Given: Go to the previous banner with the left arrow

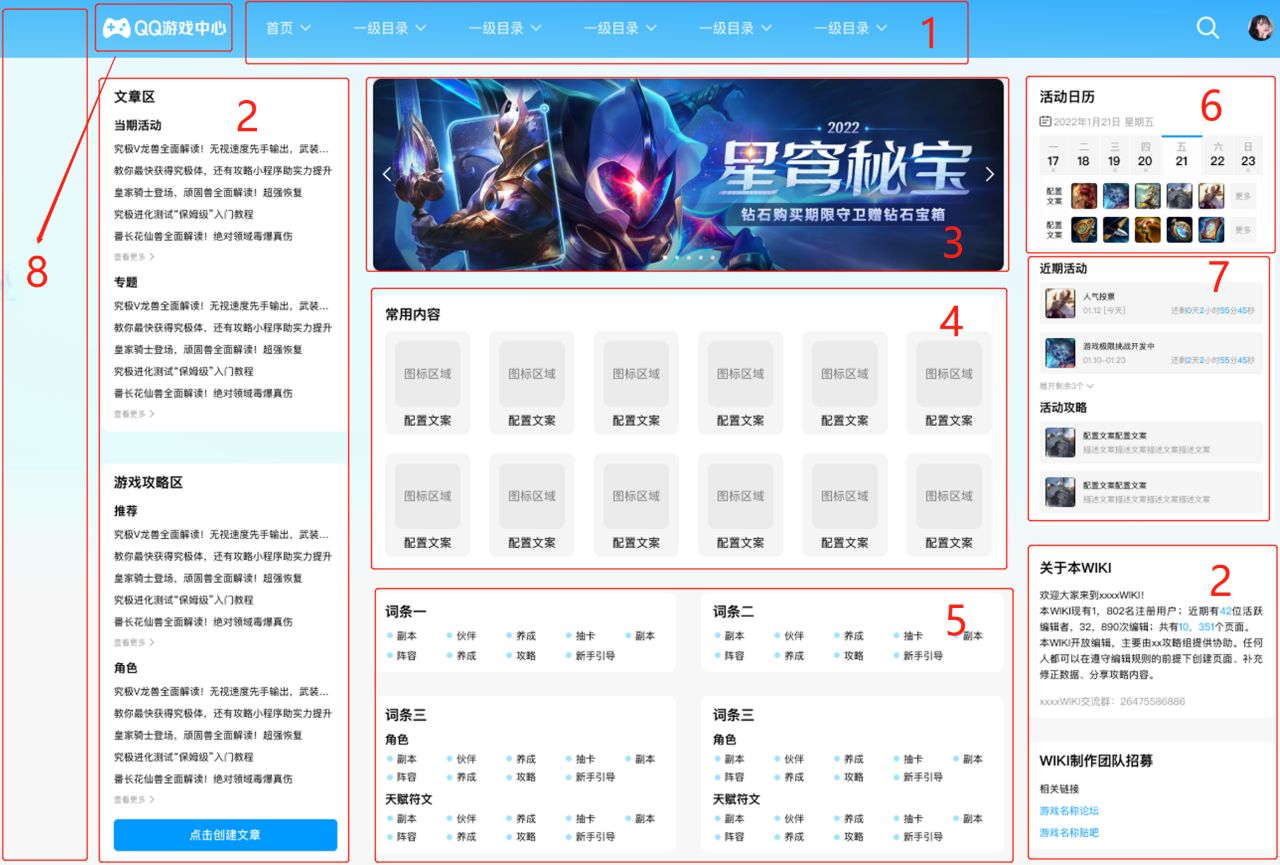Looking at the screenshot, I should [388, 174].
